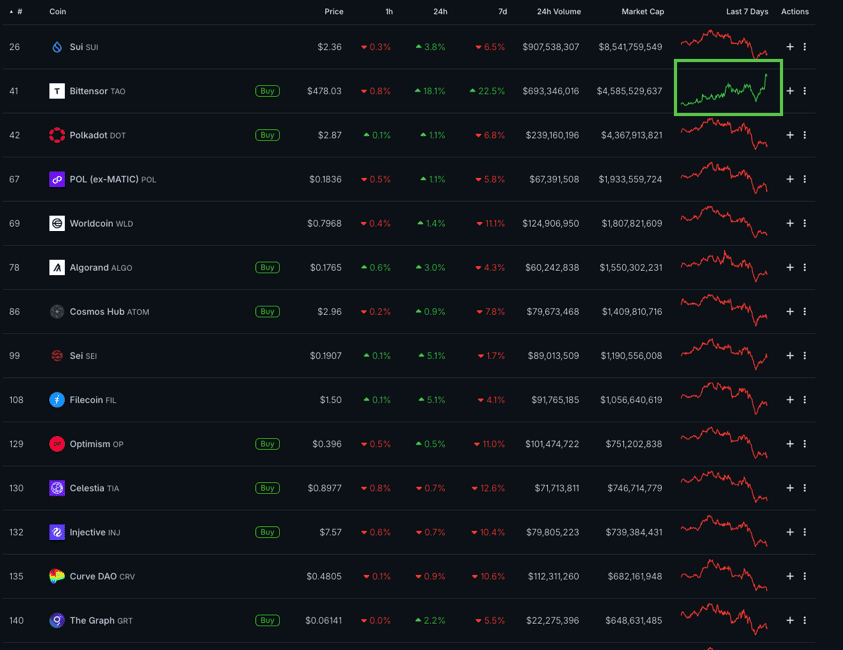
Task: Click the Sui coin logo icon
Action: tap(57, 47)
